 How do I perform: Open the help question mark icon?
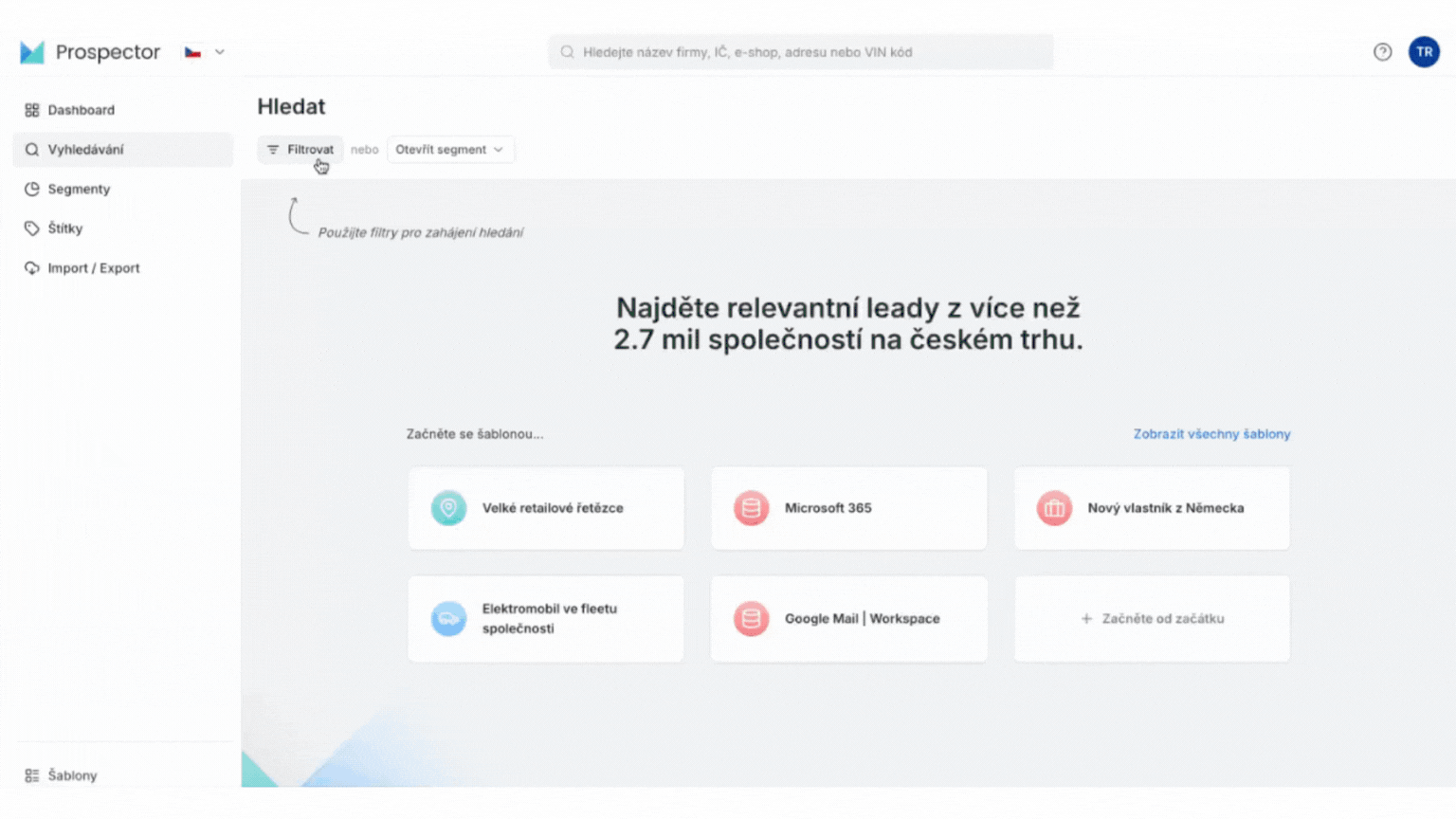1382,52
